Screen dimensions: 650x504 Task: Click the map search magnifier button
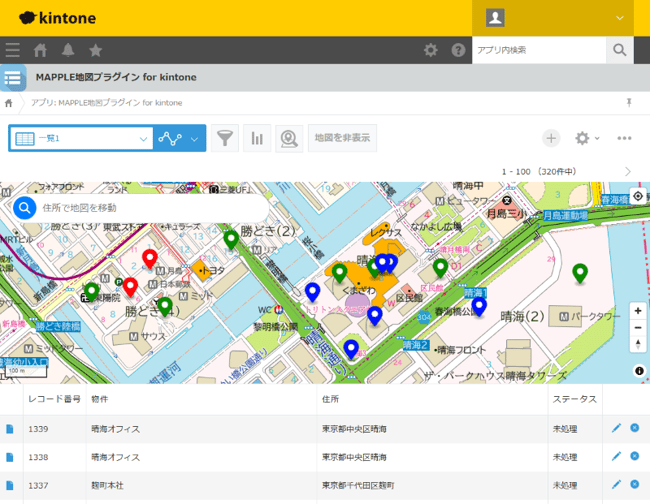[x=25, y=207]
